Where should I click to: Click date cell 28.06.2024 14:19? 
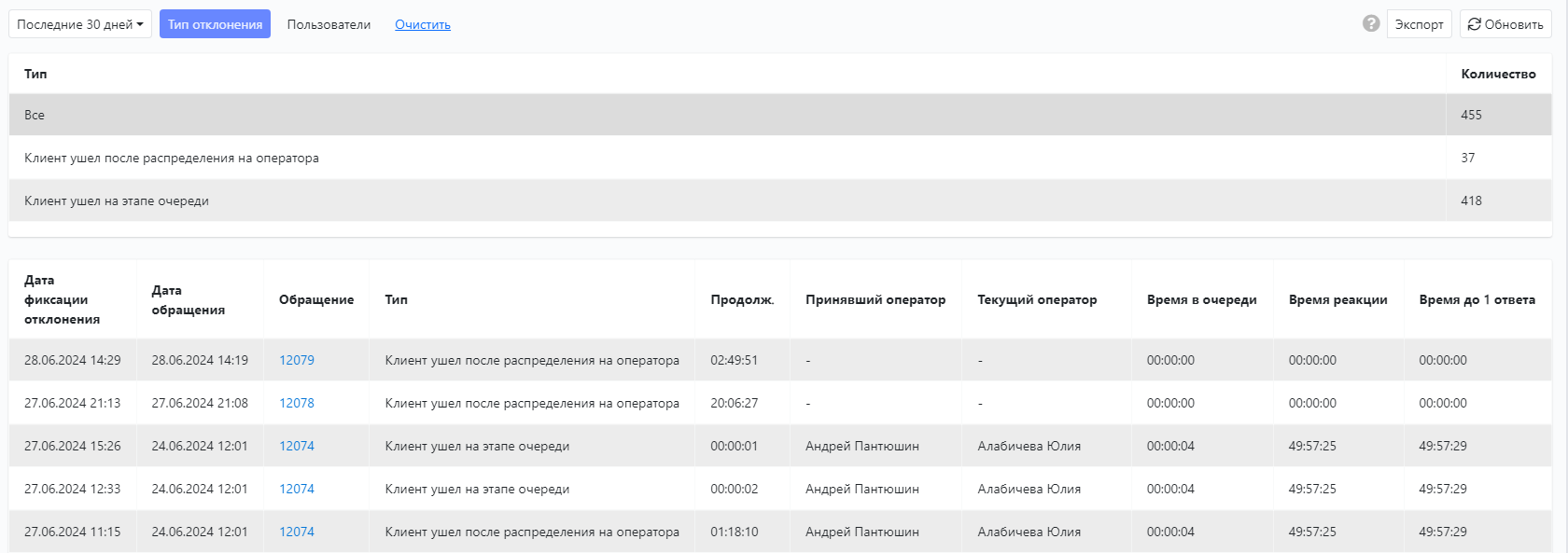[x=200, y=360]
